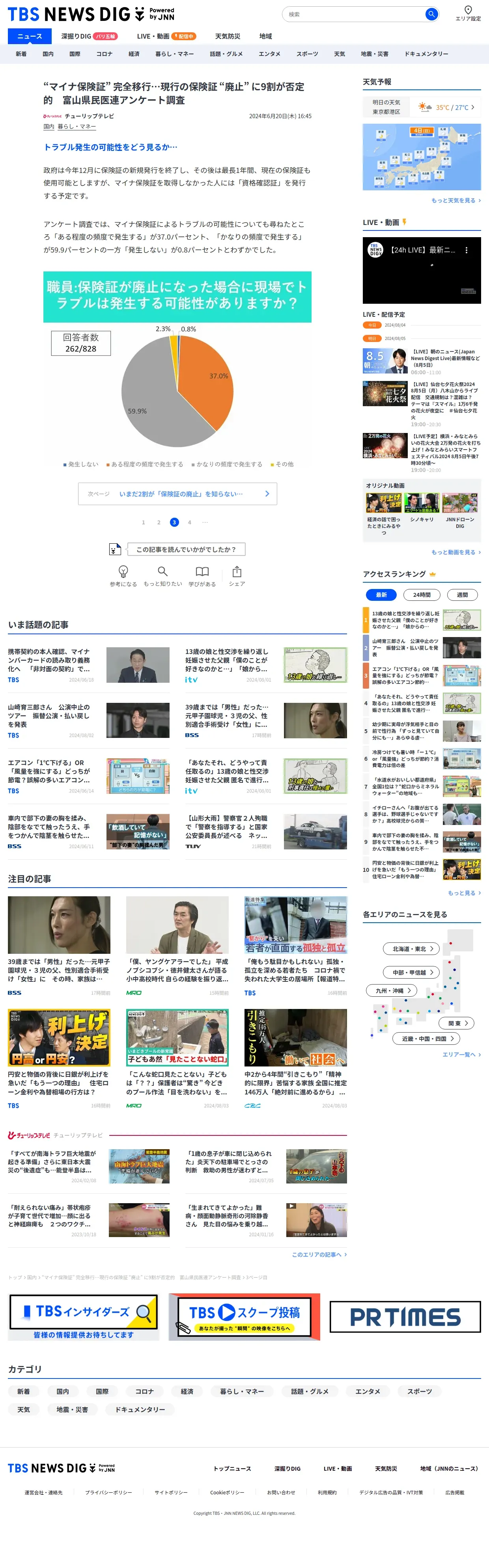The height and width of the screenshot is (1568, 489).
Task: Open the TBSスクープ投稿 banner
Action: pyautogui.click(x=244, y=1318)
